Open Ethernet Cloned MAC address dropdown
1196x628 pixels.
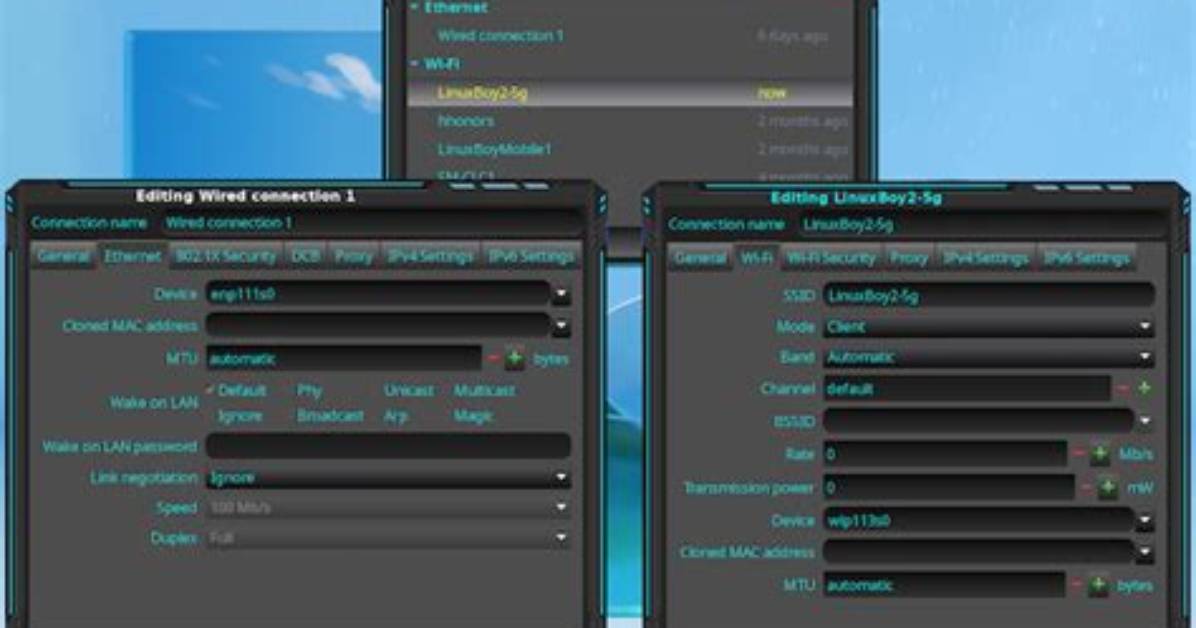point(561,326)
